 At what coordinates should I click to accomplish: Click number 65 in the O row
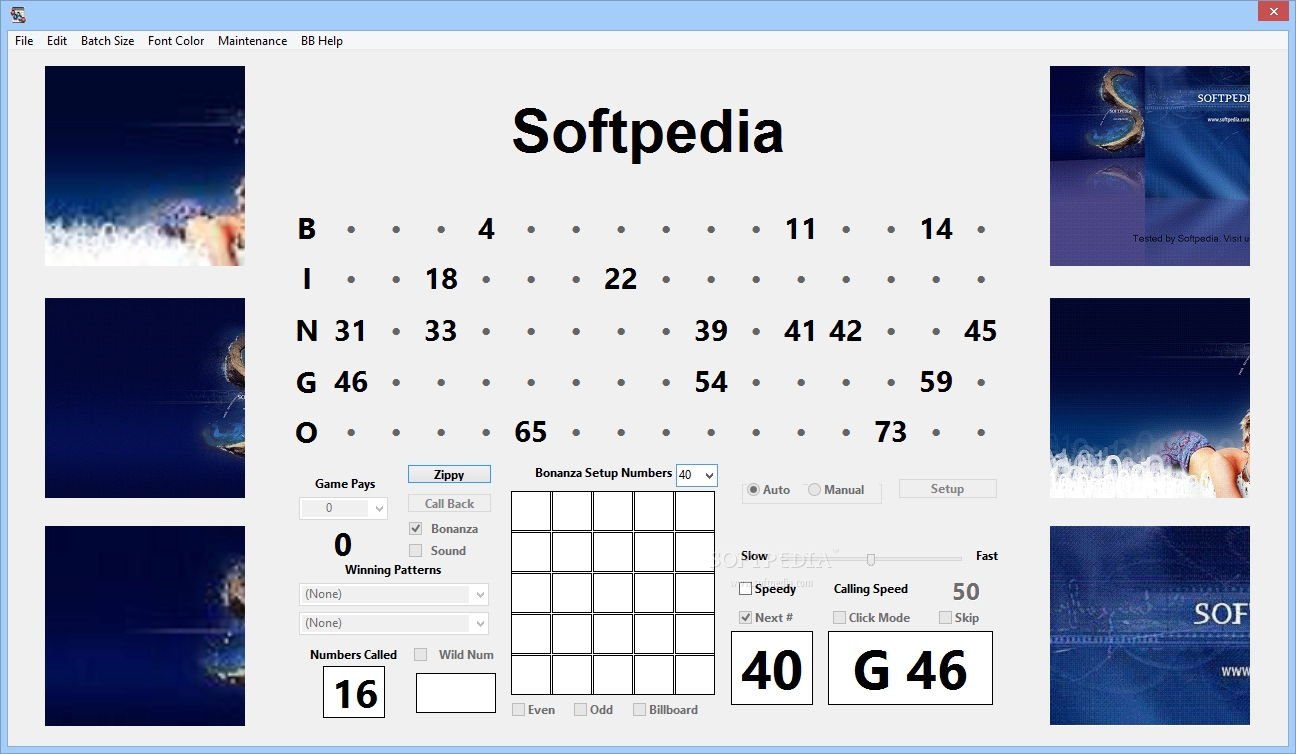531,432
